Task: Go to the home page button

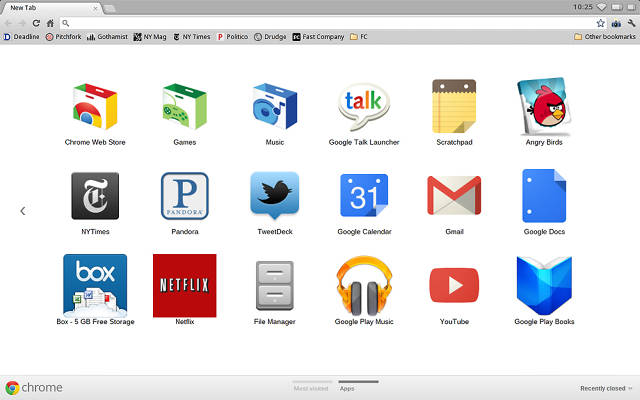Action: 50,23
